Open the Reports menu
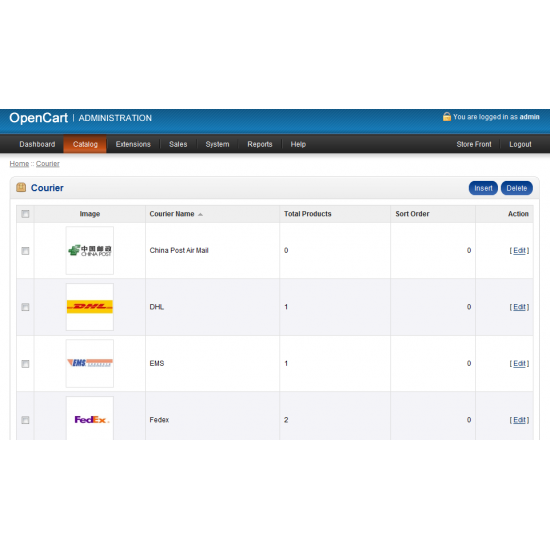550x550 pixels. point(260,144)
